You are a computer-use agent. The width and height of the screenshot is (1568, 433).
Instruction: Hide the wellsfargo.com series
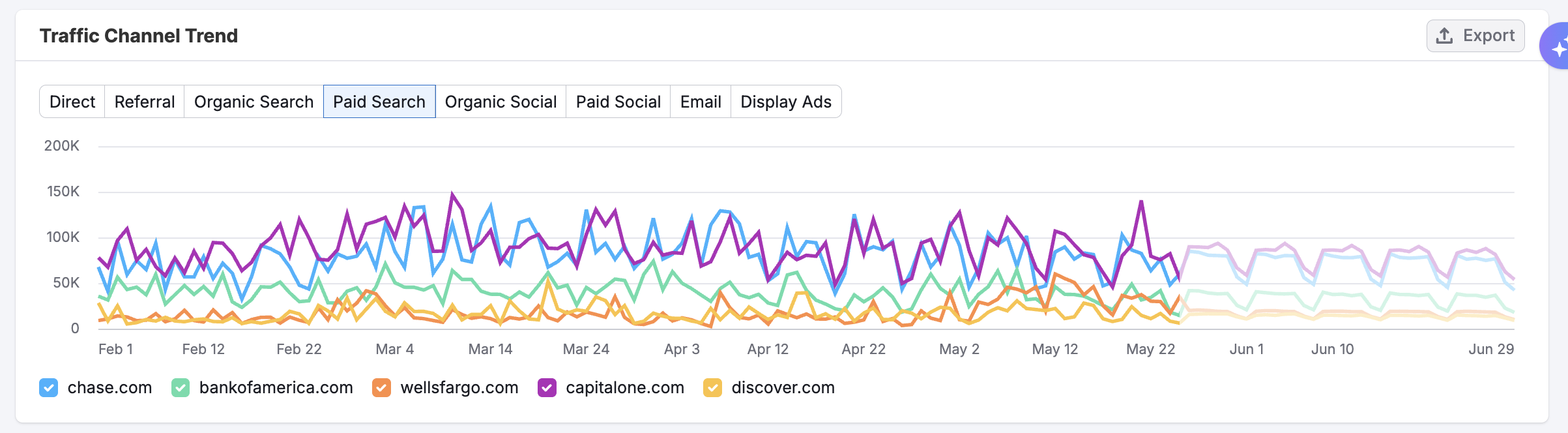coord(382,388)
